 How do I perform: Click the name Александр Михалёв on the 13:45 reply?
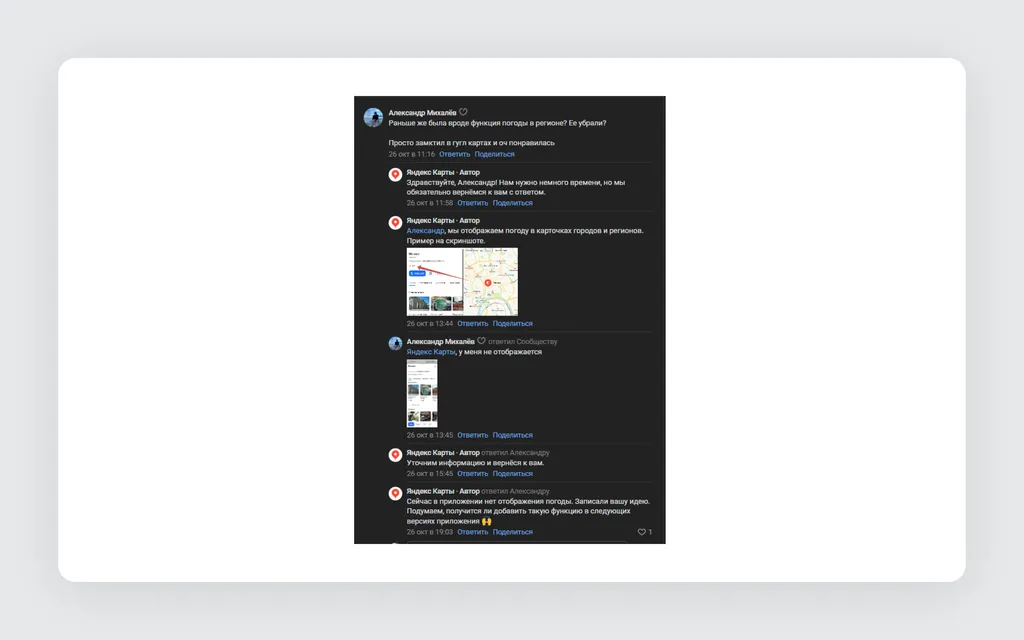(x=441, y=341)
